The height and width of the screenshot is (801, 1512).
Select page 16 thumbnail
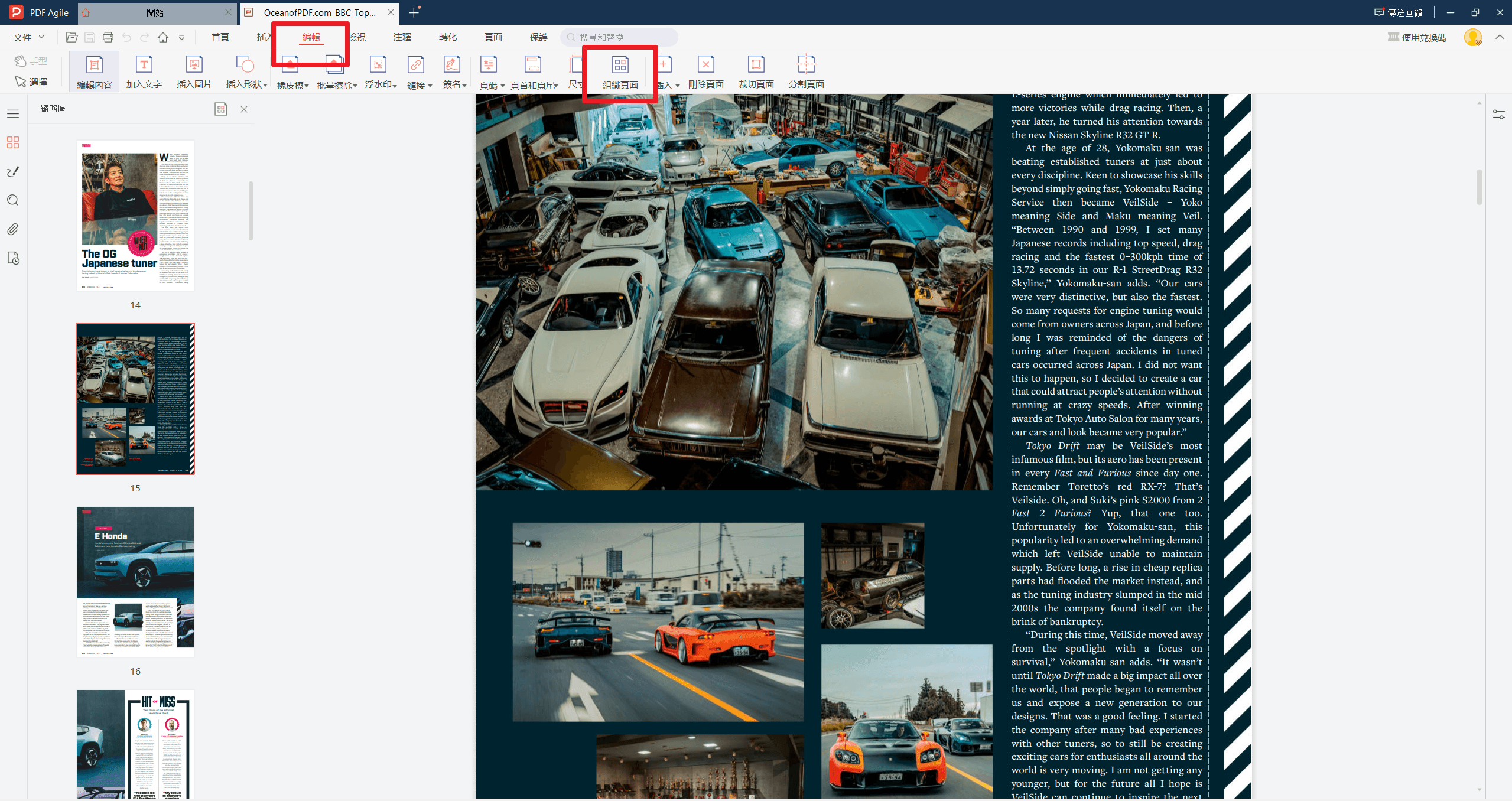(135, 582)
